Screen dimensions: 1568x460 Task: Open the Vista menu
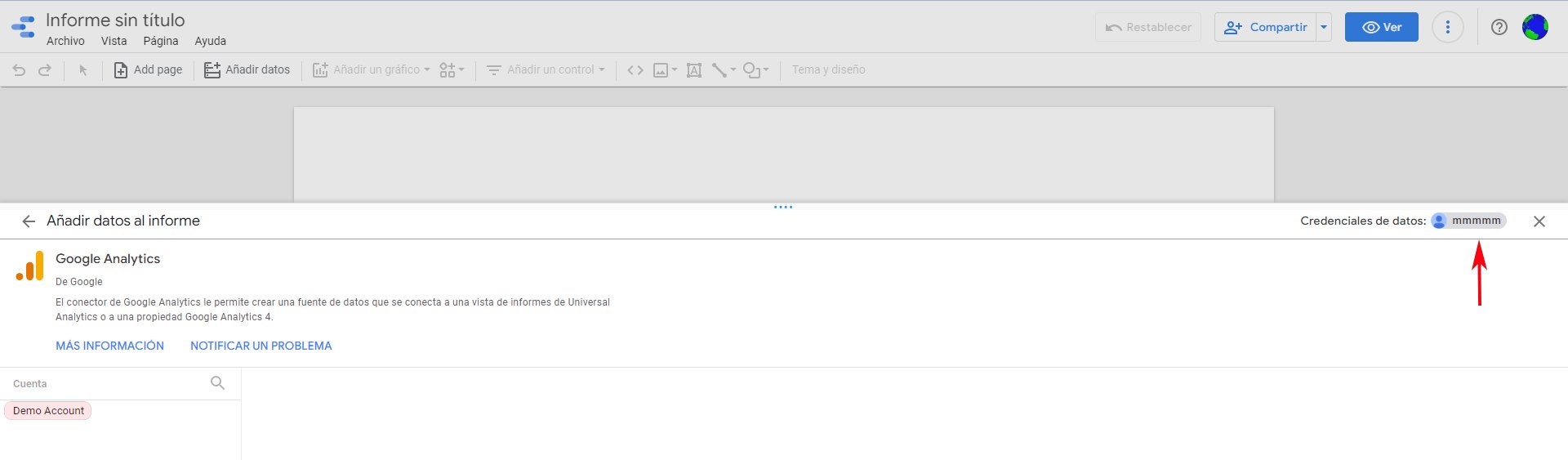[x=114, y=41]
